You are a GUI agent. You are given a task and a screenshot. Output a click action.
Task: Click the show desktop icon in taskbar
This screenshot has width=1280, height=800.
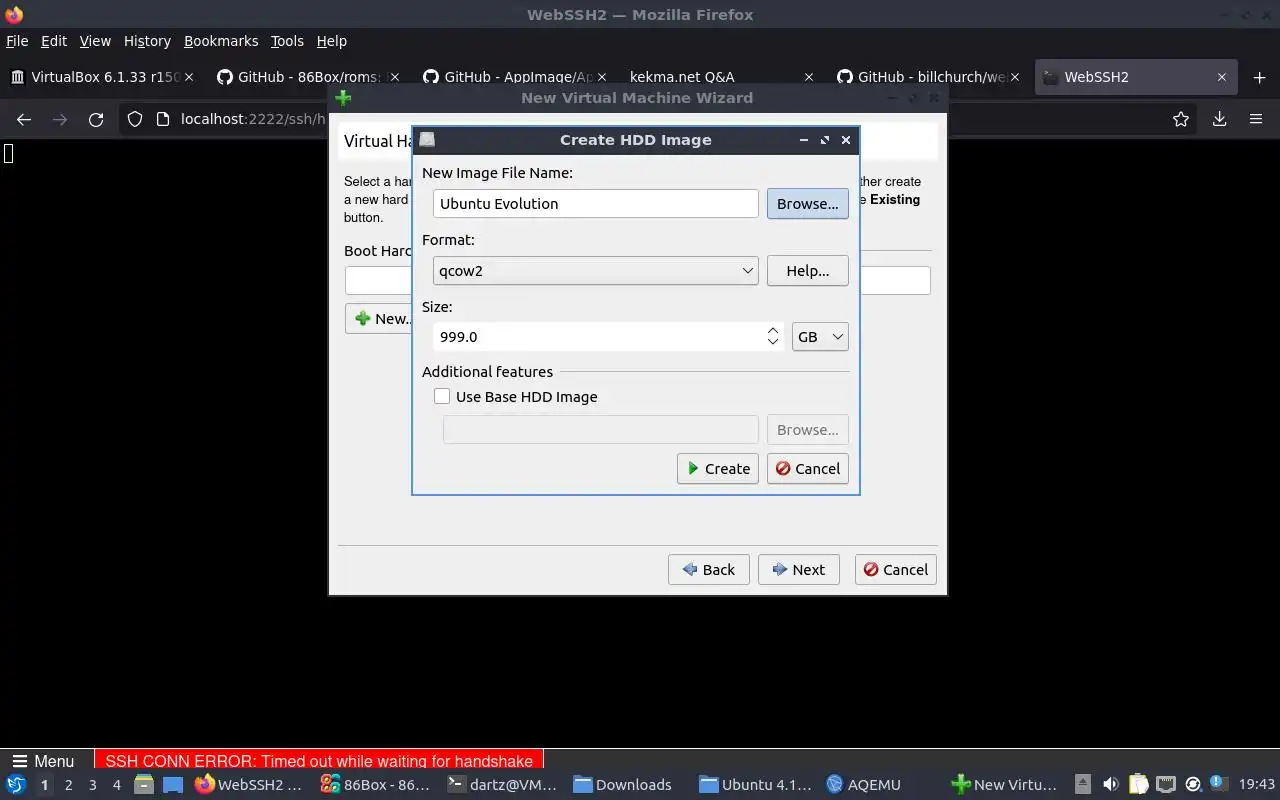(173, 785)
